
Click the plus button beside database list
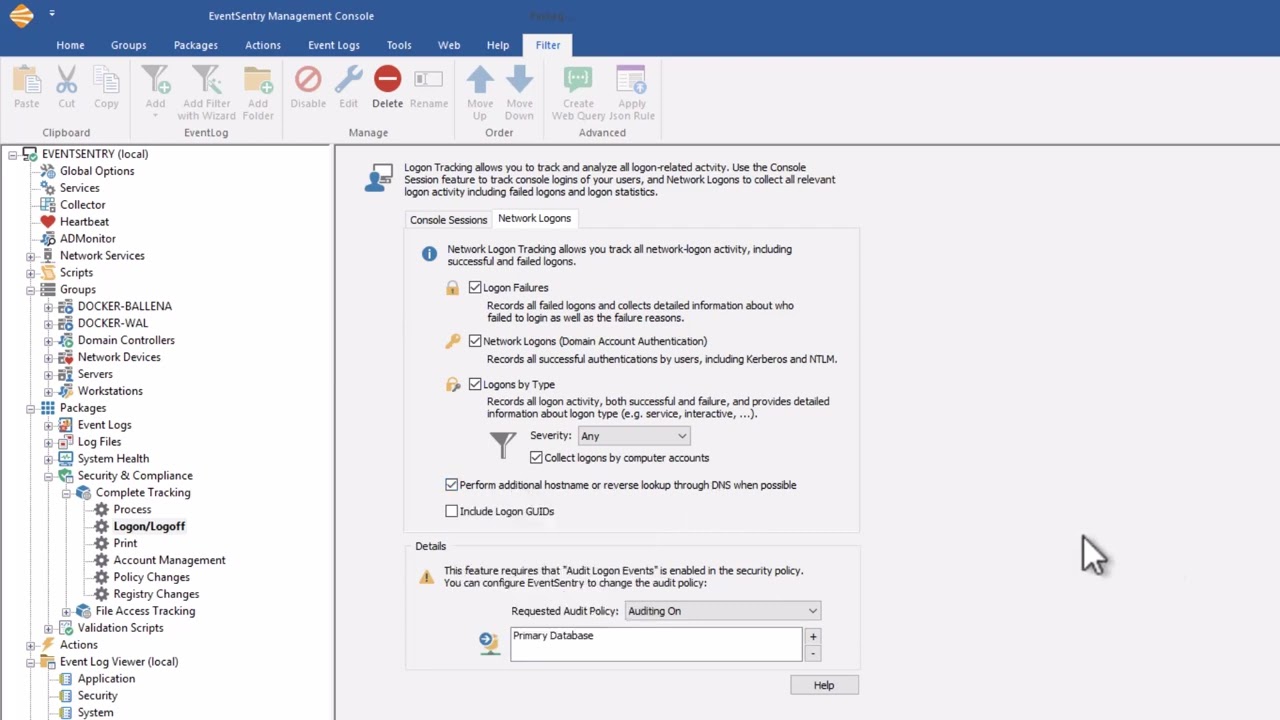pos(813,636)
